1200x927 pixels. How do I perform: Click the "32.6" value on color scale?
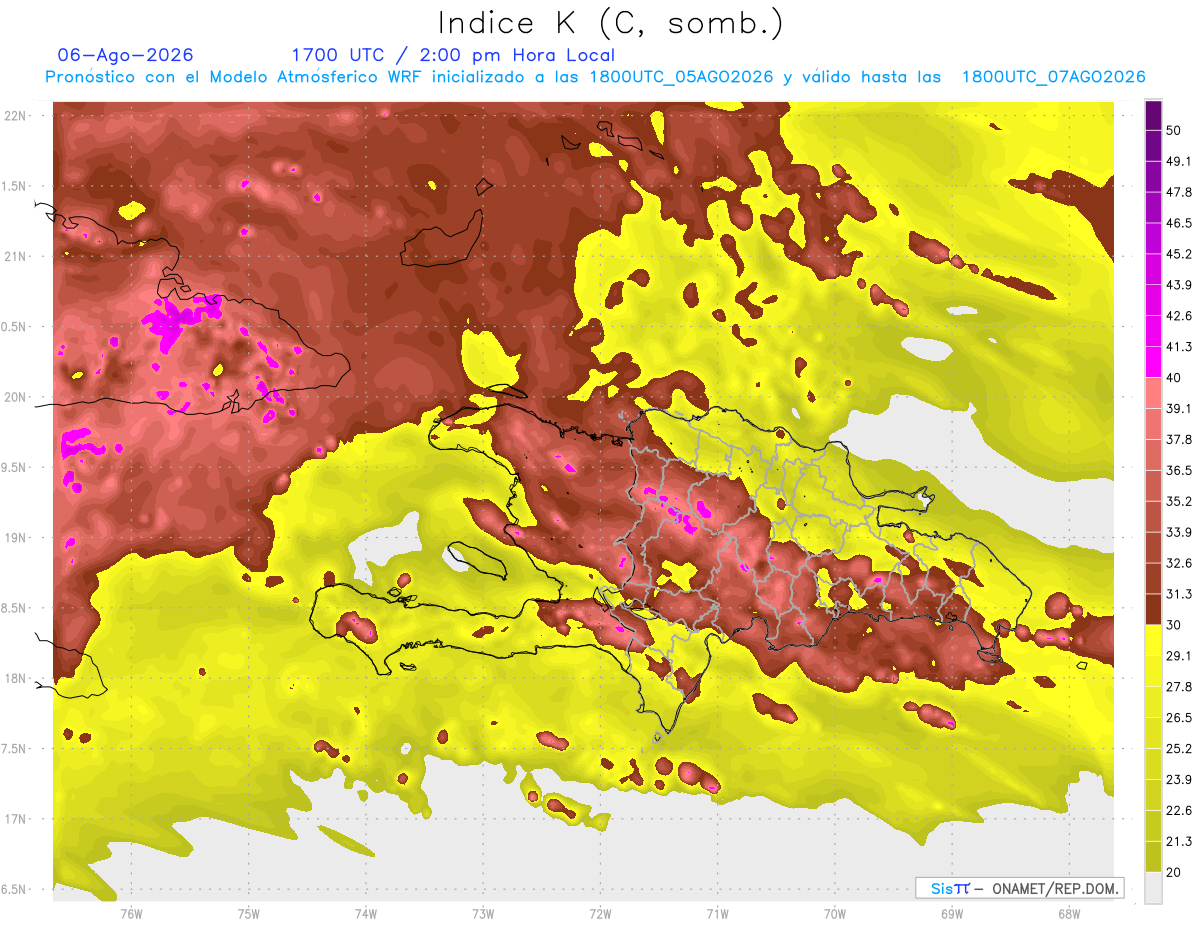[1178, 563]
